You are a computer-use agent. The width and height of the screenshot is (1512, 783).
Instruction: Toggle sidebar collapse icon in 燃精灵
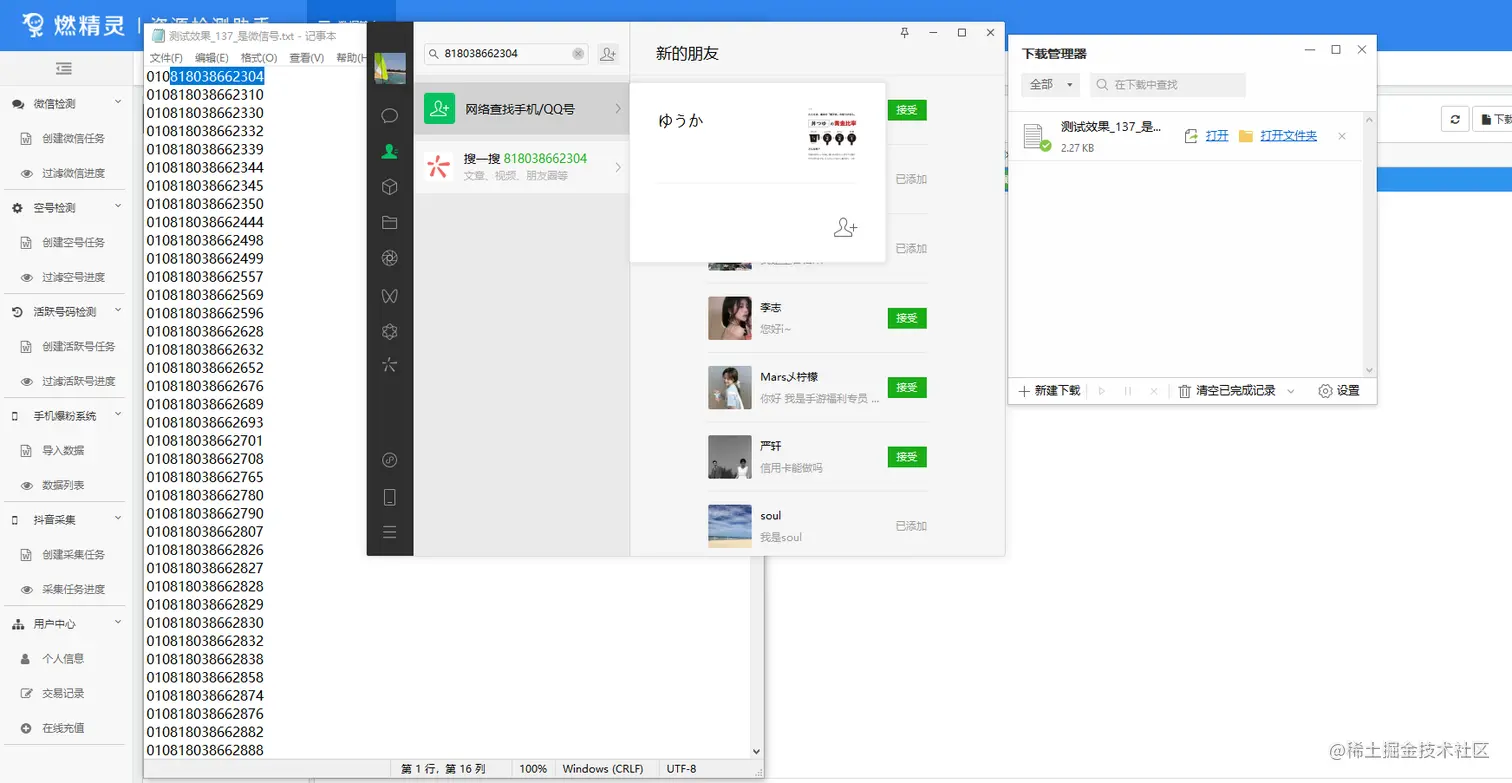click(x=64, y=69)
